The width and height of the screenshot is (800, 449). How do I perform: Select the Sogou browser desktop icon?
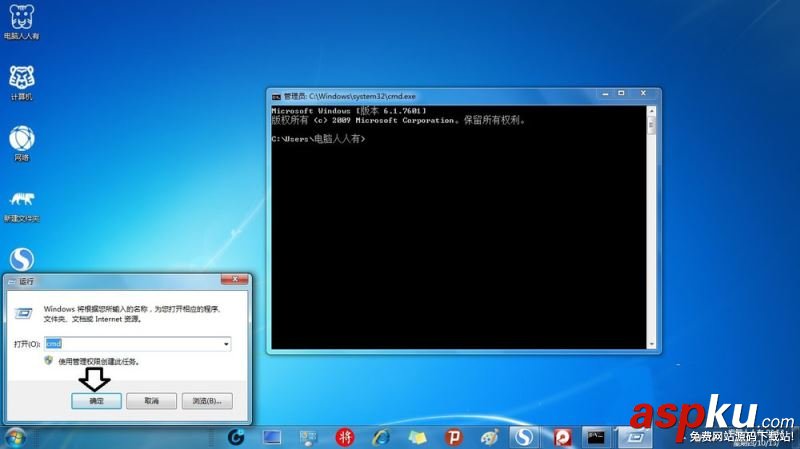[x=21, y=259]
